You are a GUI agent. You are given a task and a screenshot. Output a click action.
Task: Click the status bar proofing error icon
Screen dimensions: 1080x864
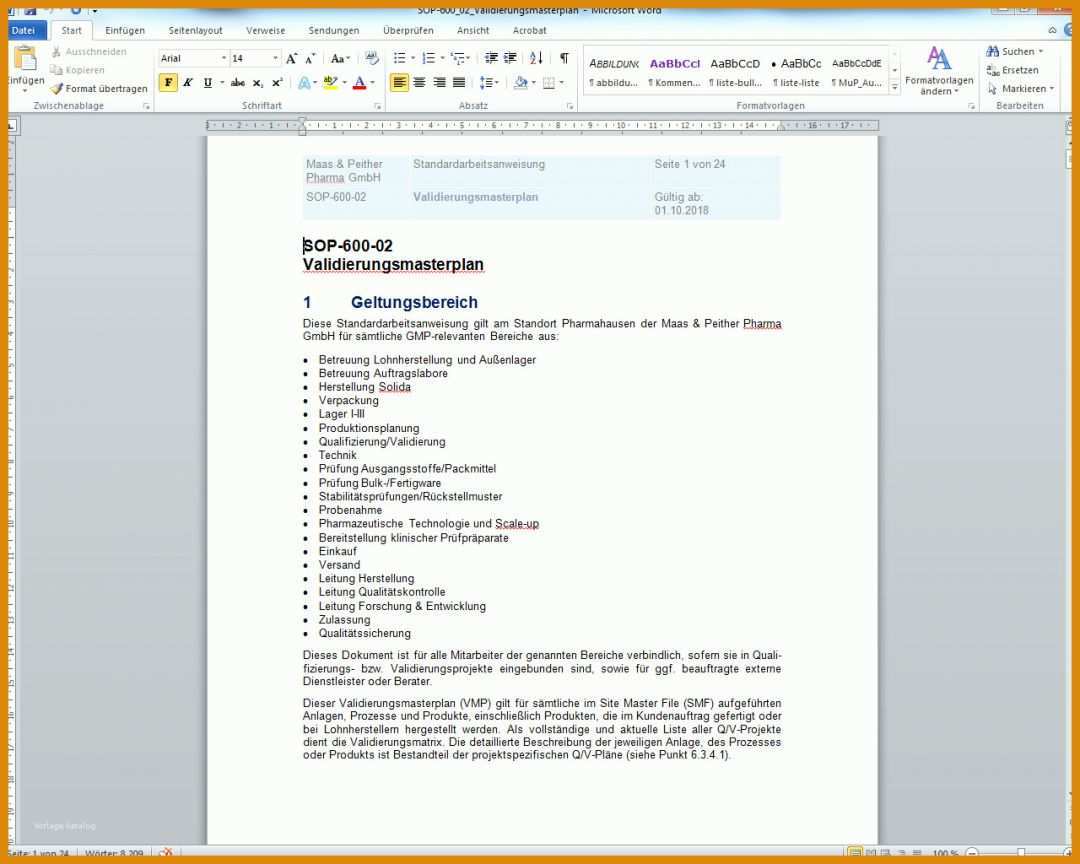click(x=165, y=852)
